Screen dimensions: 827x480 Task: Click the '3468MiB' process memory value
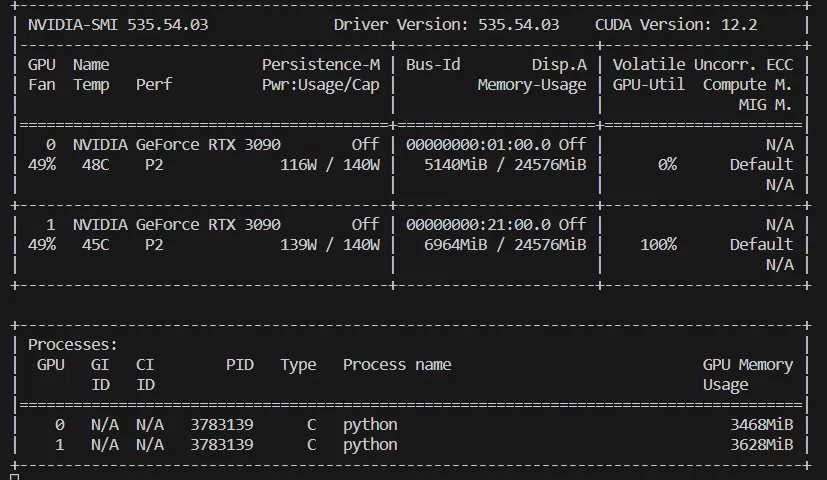(762, 425)
